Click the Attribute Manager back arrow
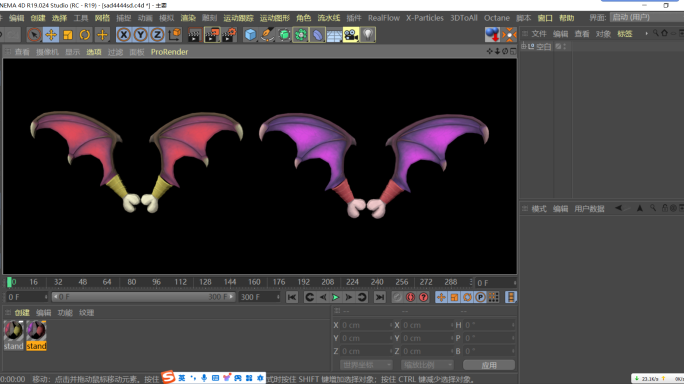The height and width of the screenshot is (384, 684). tap(619, 208)
